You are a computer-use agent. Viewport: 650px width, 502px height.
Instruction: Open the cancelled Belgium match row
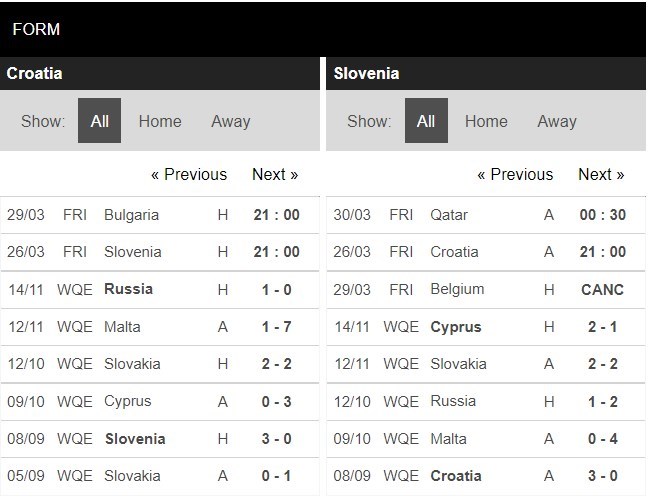click(x=486, y=289)
